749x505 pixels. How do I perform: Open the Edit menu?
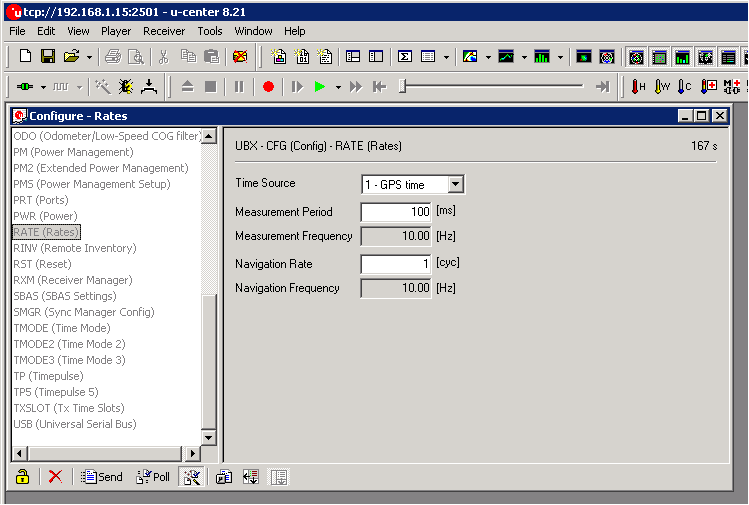coord(46,31)
